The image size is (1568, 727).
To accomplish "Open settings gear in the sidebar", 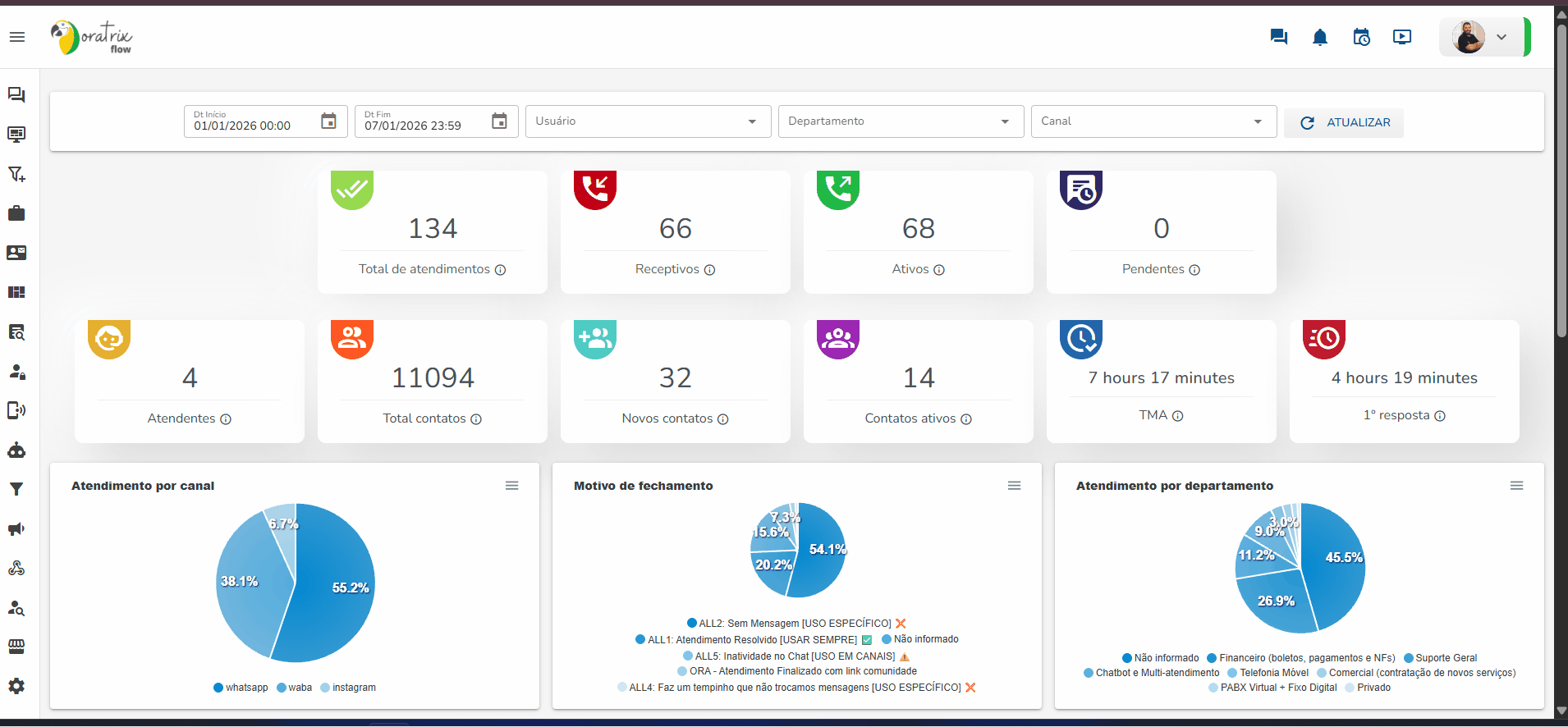I will [16, 686].
